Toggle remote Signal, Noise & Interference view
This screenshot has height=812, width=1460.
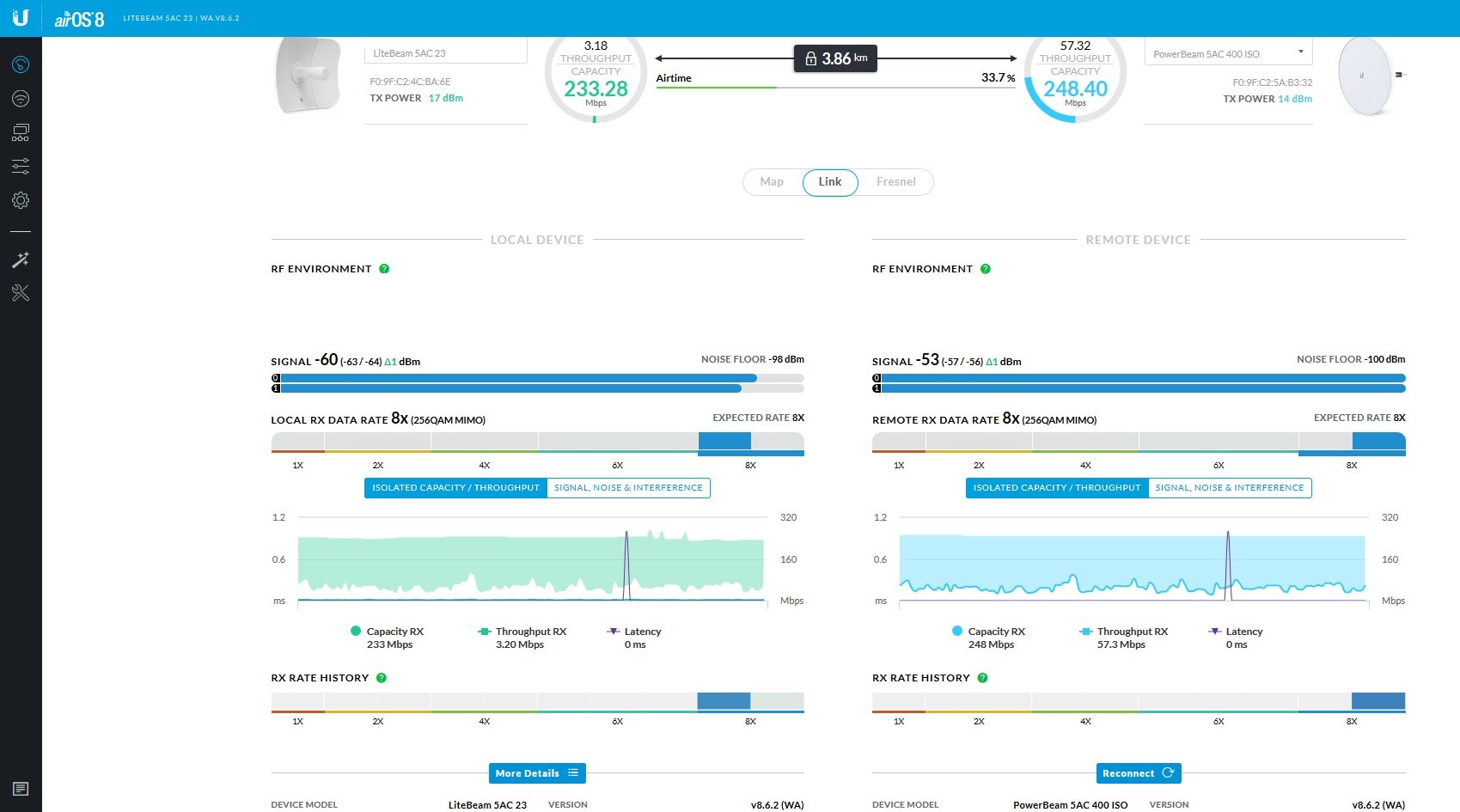[x=1230, y=488]
